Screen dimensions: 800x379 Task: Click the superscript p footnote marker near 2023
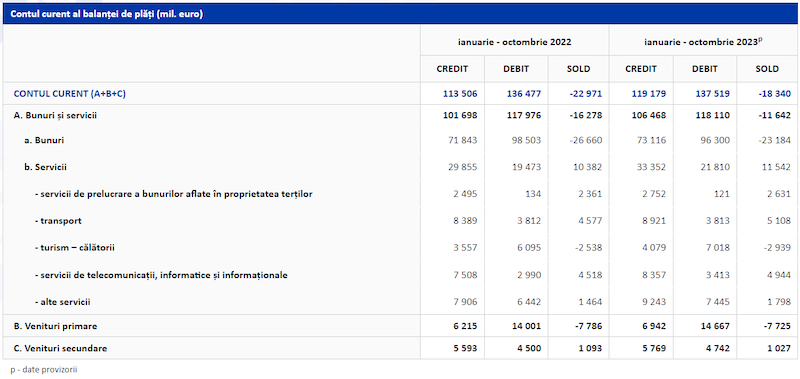[x=760, y=40]
